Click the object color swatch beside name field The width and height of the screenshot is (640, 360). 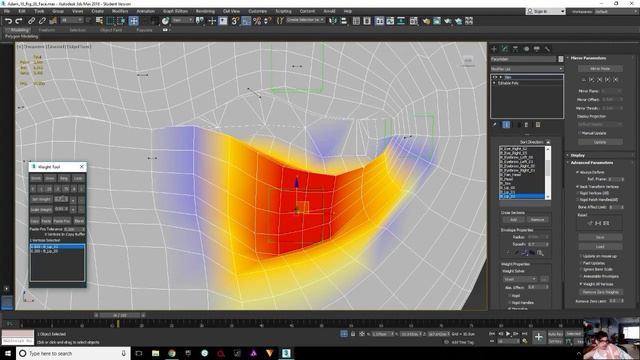[561, 59]
